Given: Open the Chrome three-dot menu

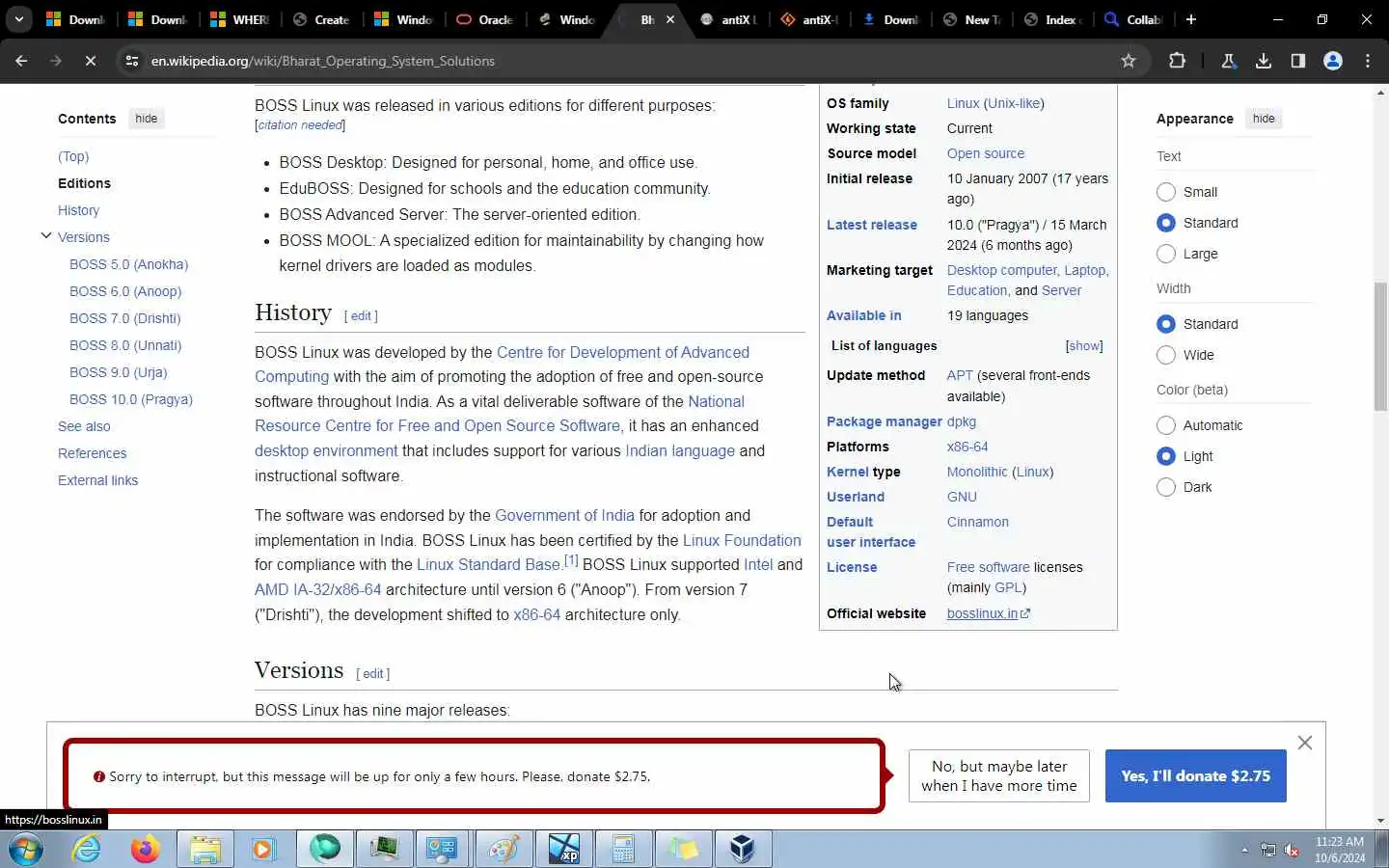Looking at the screenshot, I should click(1368, 61).
